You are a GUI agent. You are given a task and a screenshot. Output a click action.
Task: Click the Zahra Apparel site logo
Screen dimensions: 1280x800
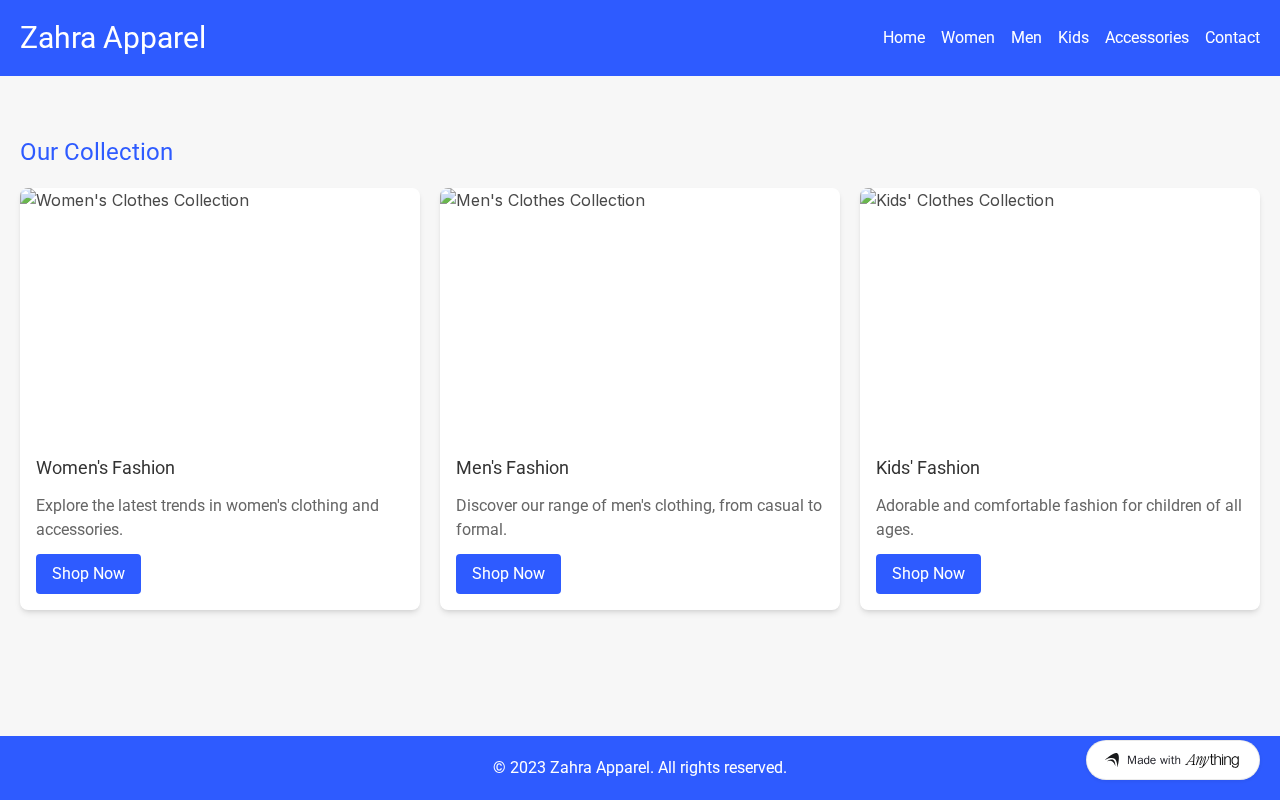(x=113, y=38)
